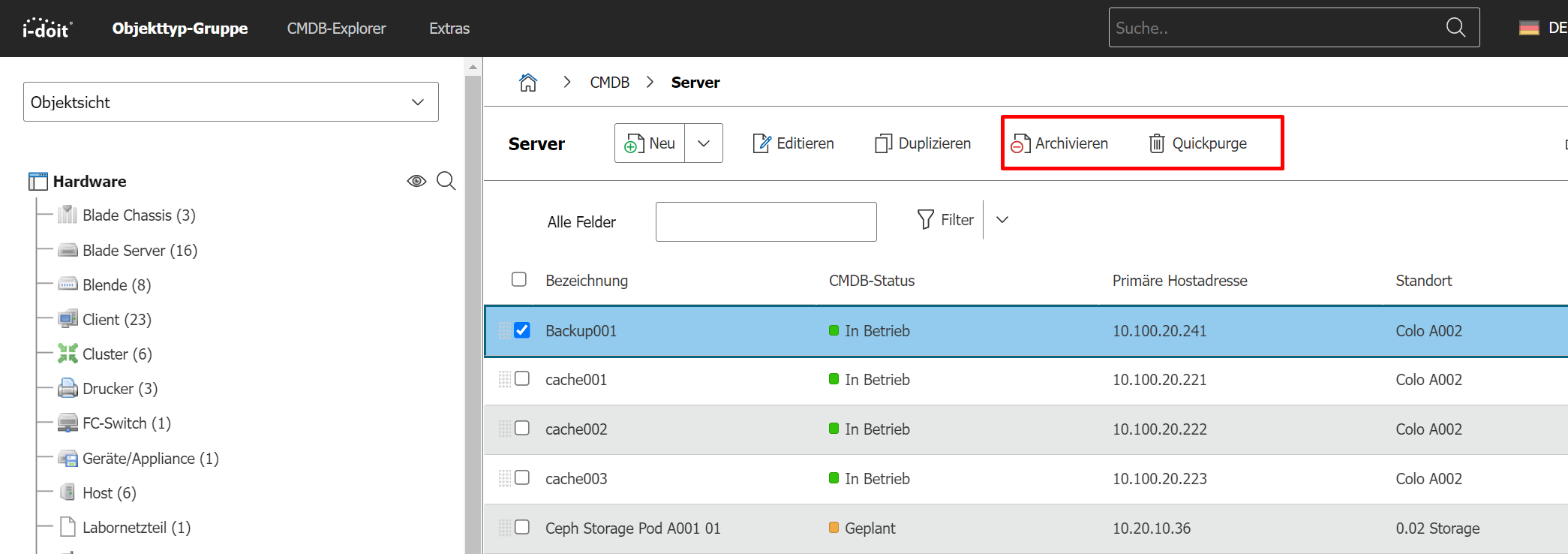Sort by Bezeichnung column header
This screenshot has height=554, width=1568.
[587, 281]
